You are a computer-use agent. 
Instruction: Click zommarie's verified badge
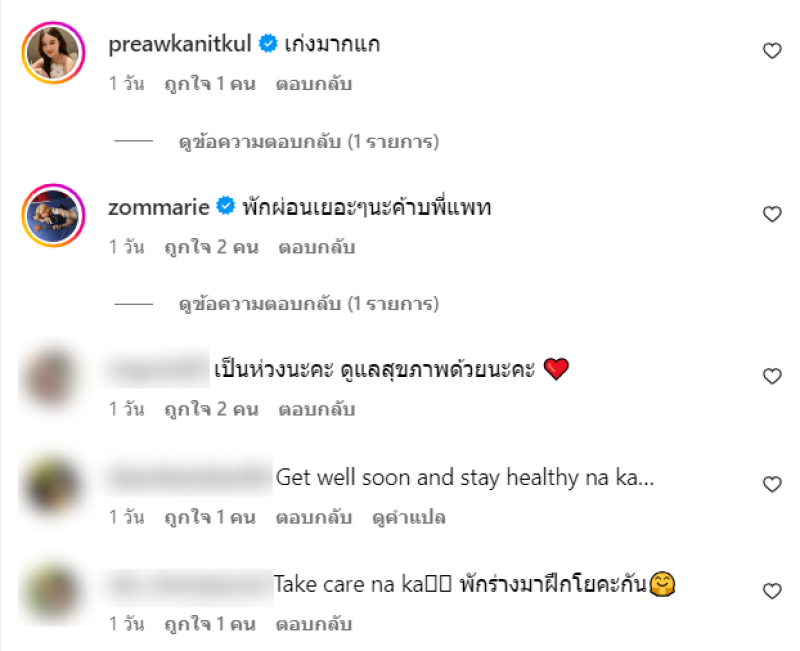click(x=226, y=206)
